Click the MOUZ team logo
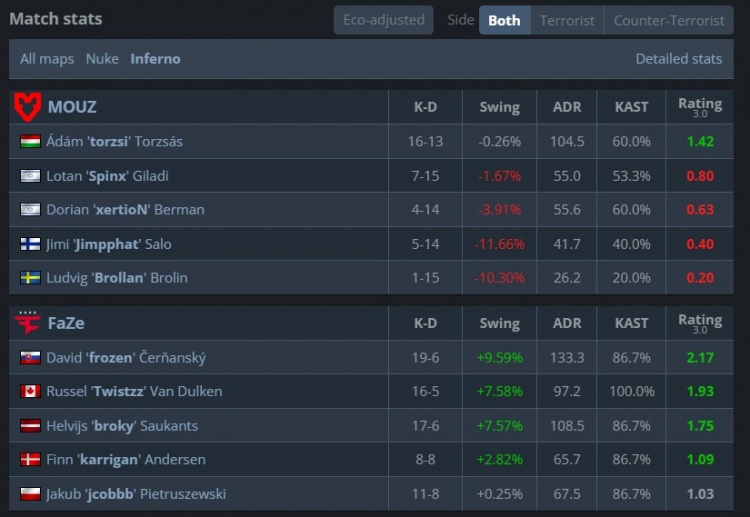The height and width of the screenshot is (517, 750). point(27,106)
